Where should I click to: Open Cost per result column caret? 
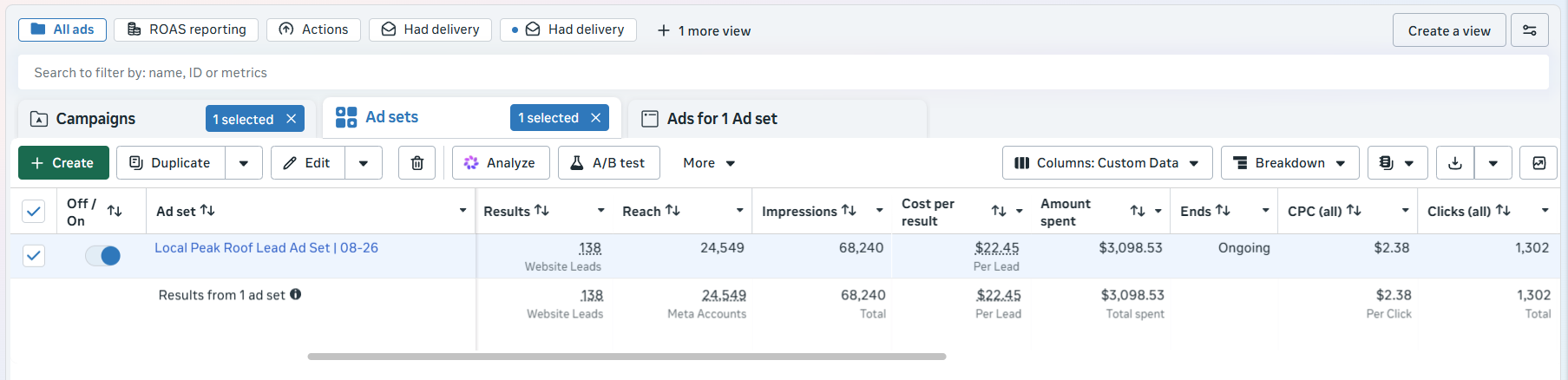[x=1019, y=212]
